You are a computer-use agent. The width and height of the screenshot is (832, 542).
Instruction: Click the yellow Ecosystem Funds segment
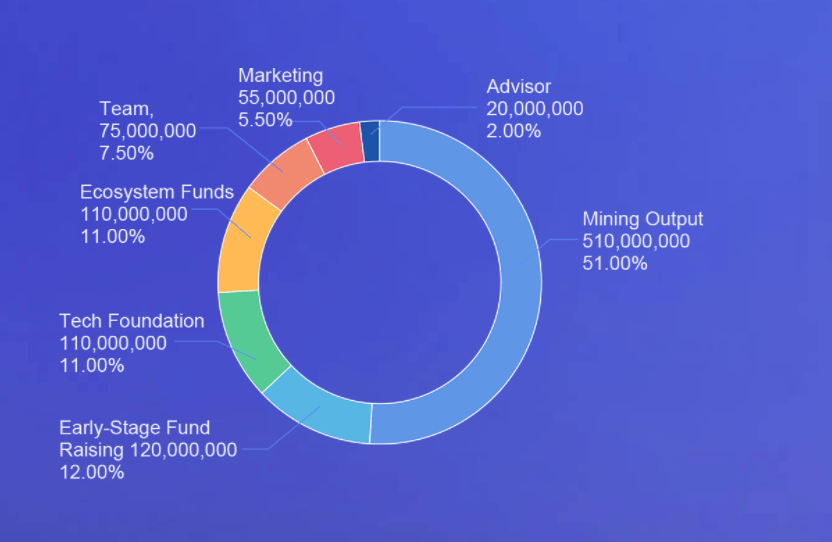241,239
